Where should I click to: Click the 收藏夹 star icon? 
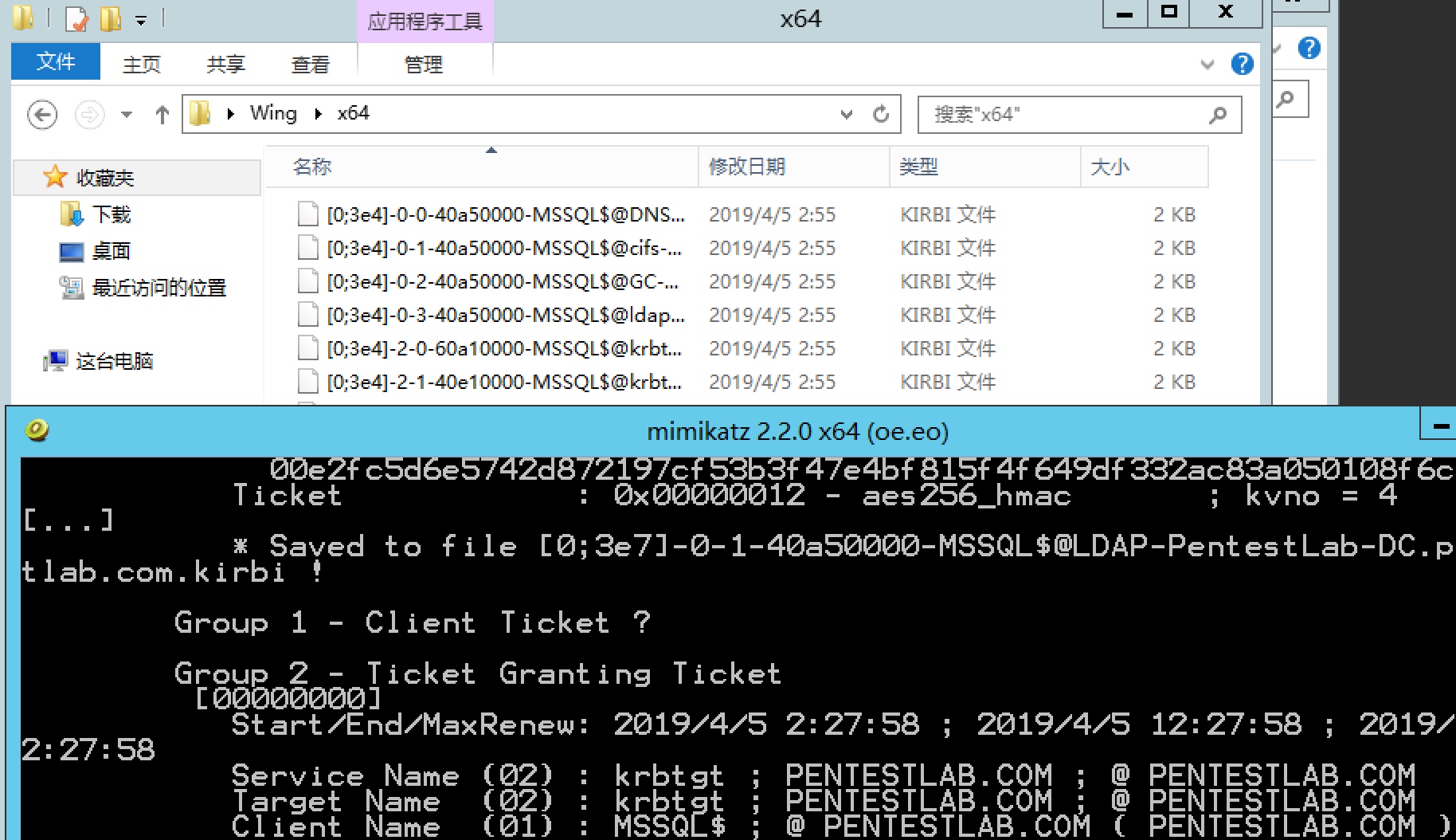click(55, 177)
